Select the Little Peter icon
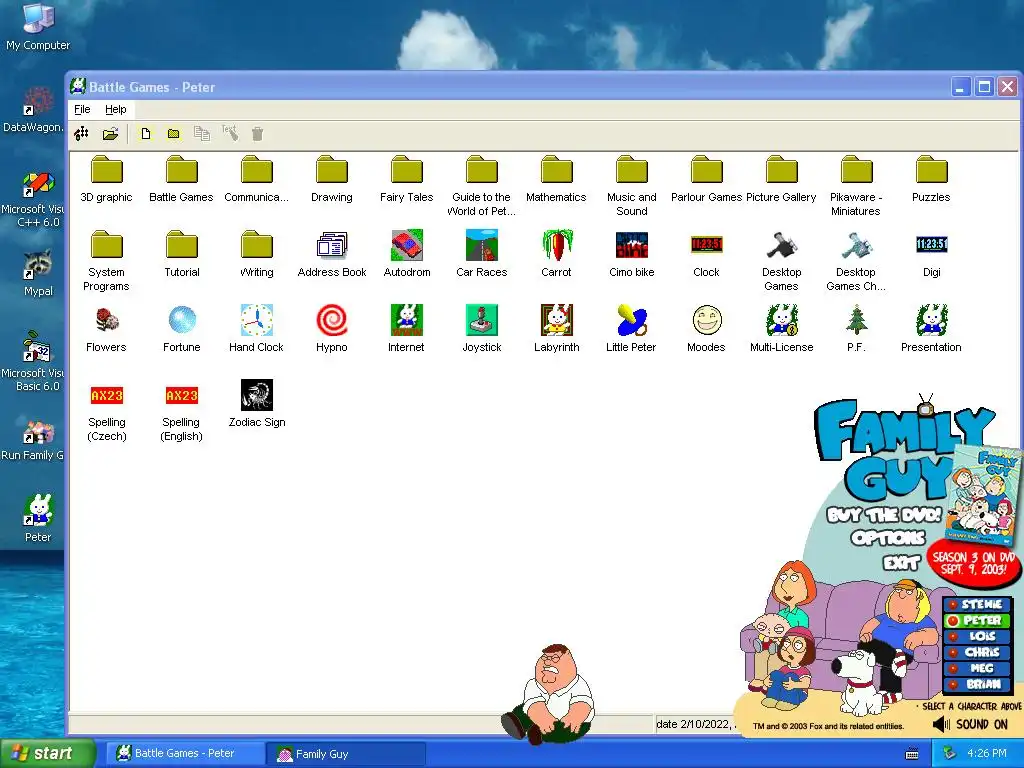 click(x=632, y=320)
